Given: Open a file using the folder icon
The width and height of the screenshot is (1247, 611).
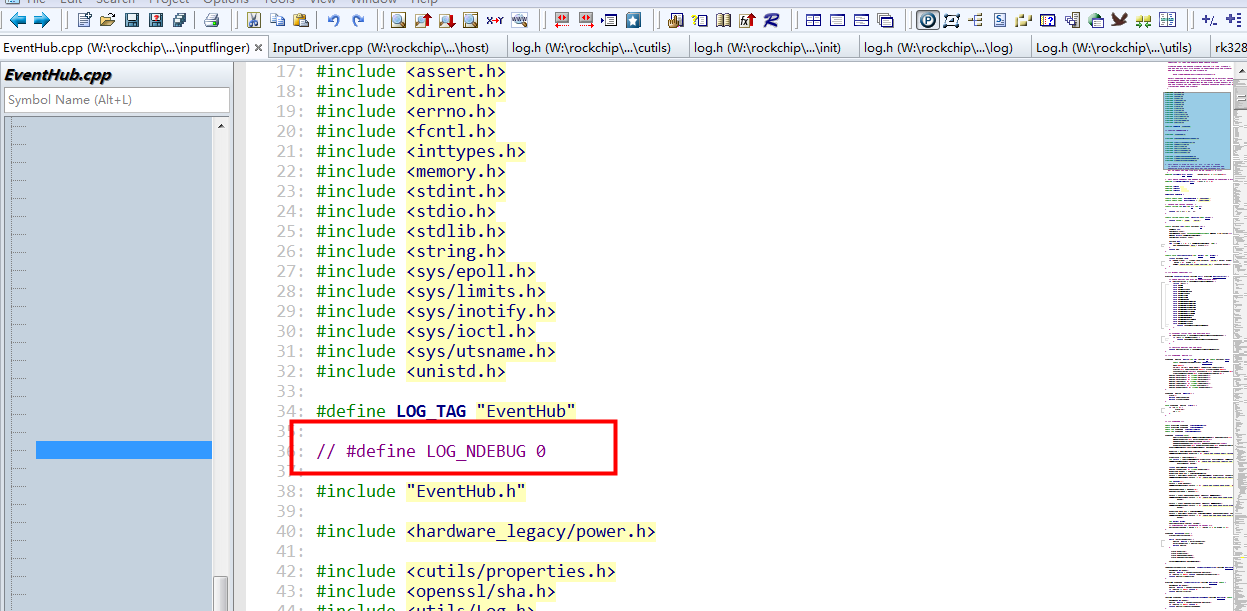Looking at the screenshot, I should click(108, 20).
